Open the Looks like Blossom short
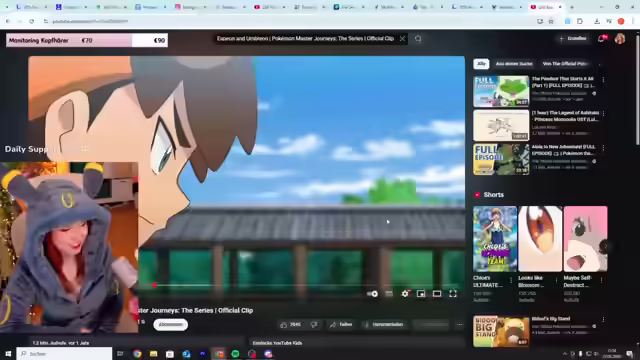This screenshot has height=360, width=640. coord(540,239)
